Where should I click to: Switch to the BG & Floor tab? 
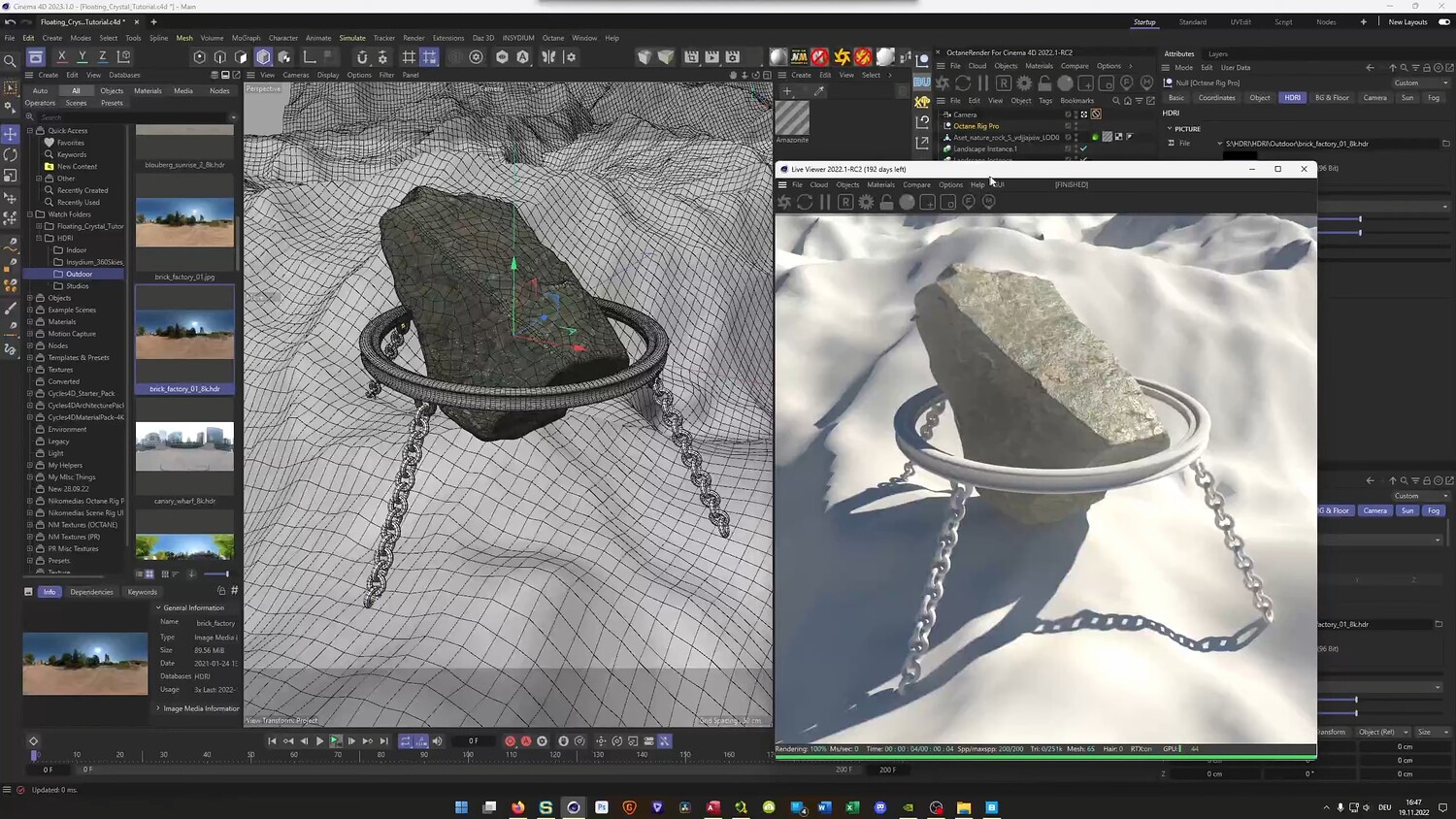[x=1332, y=98]
